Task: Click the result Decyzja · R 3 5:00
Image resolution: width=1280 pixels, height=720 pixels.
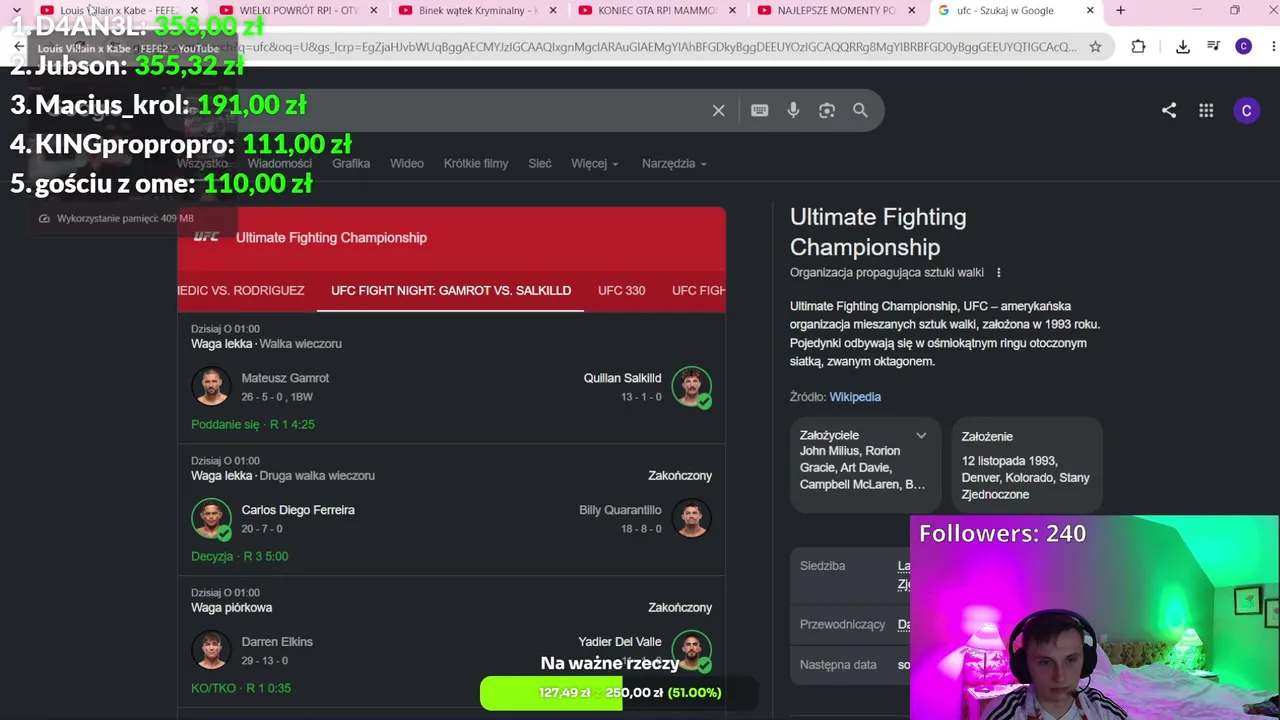Action: [240, 556]
